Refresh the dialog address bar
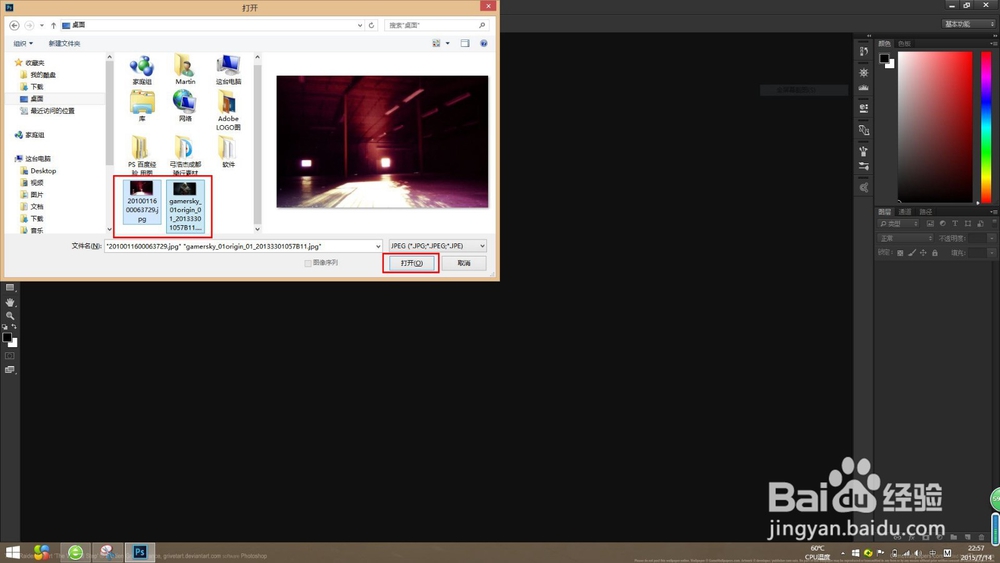The height and width of the screenshot is (563, 1000). pyautogui.click(x=371, y=25)
